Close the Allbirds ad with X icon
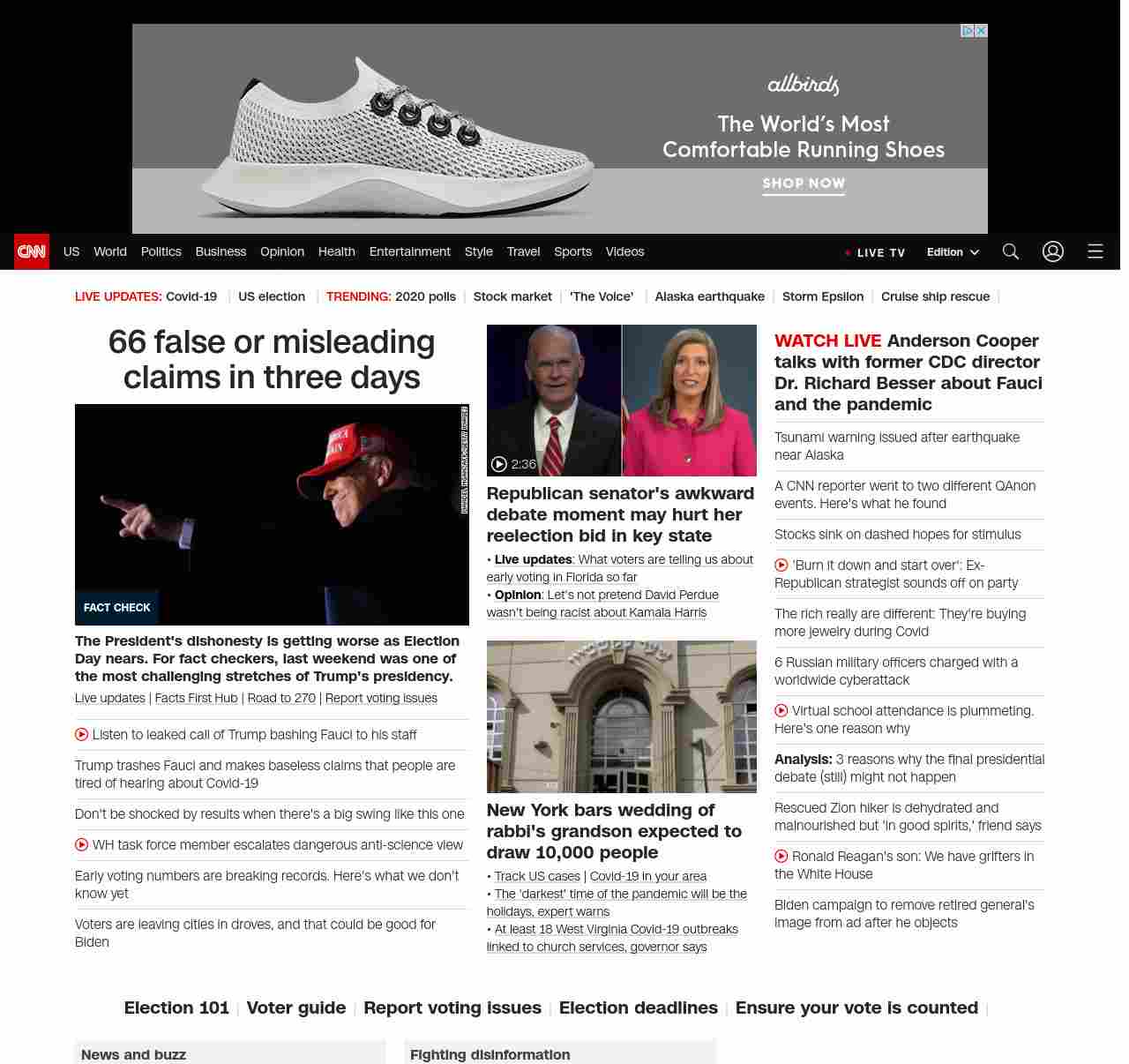The height and width of the screenshot is (1064, 1129). click(981, 31)
